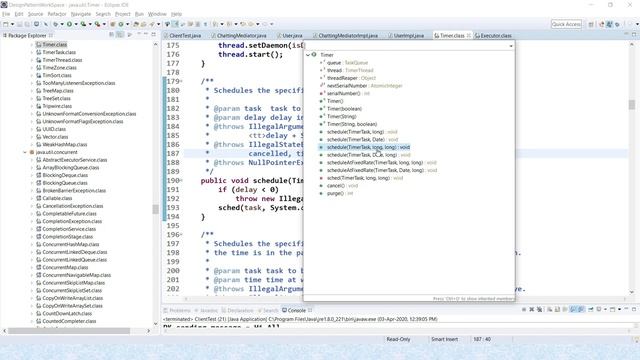
Task: Select Callable.class in Package Explorer
Action: pos(57,198)
